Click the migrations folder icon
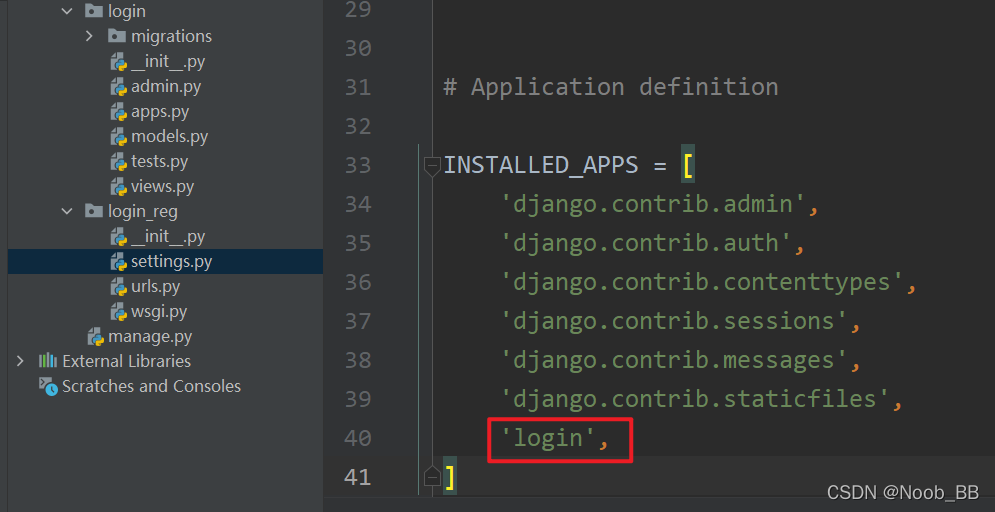Viewport: 995px width, 512px height. coord(116,36)
